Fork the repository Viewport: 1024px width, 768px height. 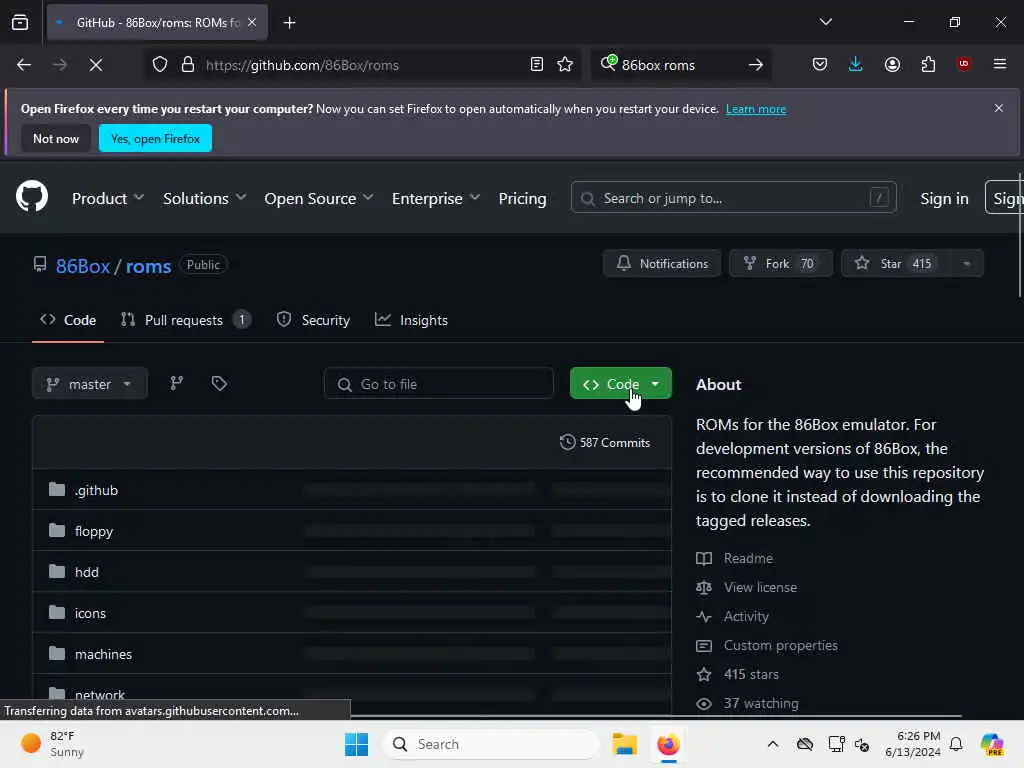click(x=780, y=263)
